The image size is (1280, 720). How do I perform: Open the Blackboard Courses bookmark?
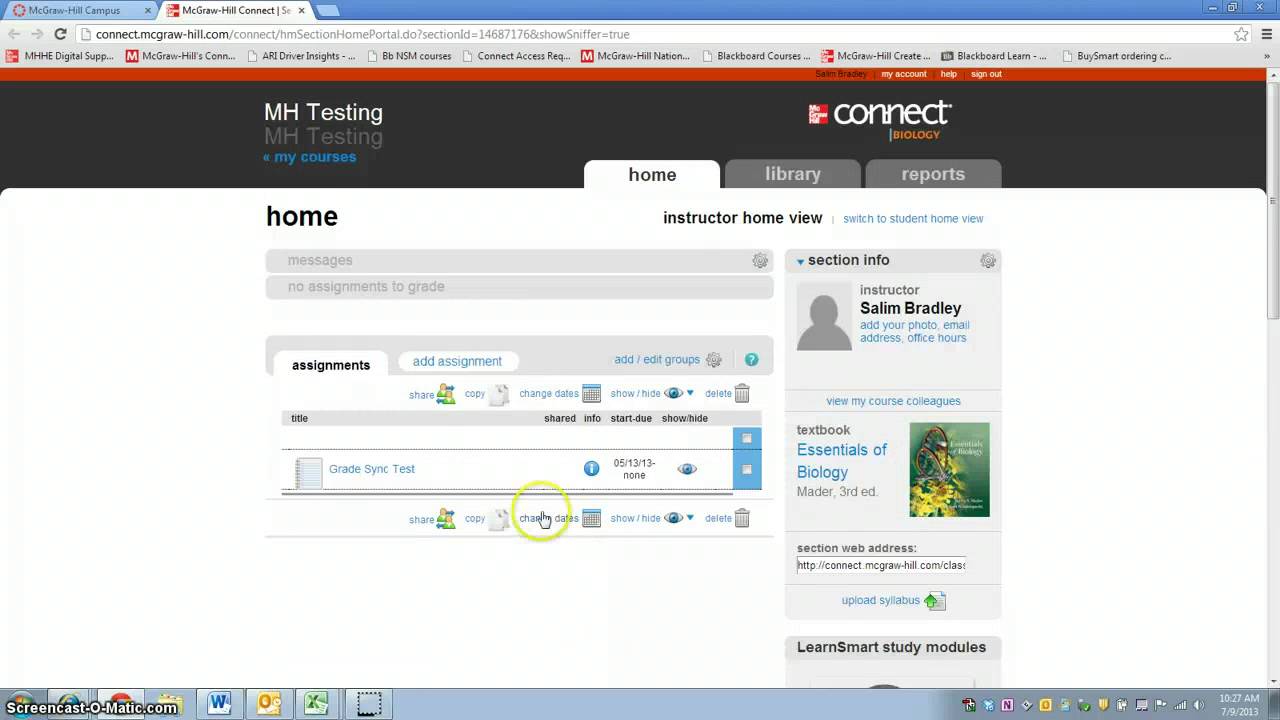click(x=755, y=56)
